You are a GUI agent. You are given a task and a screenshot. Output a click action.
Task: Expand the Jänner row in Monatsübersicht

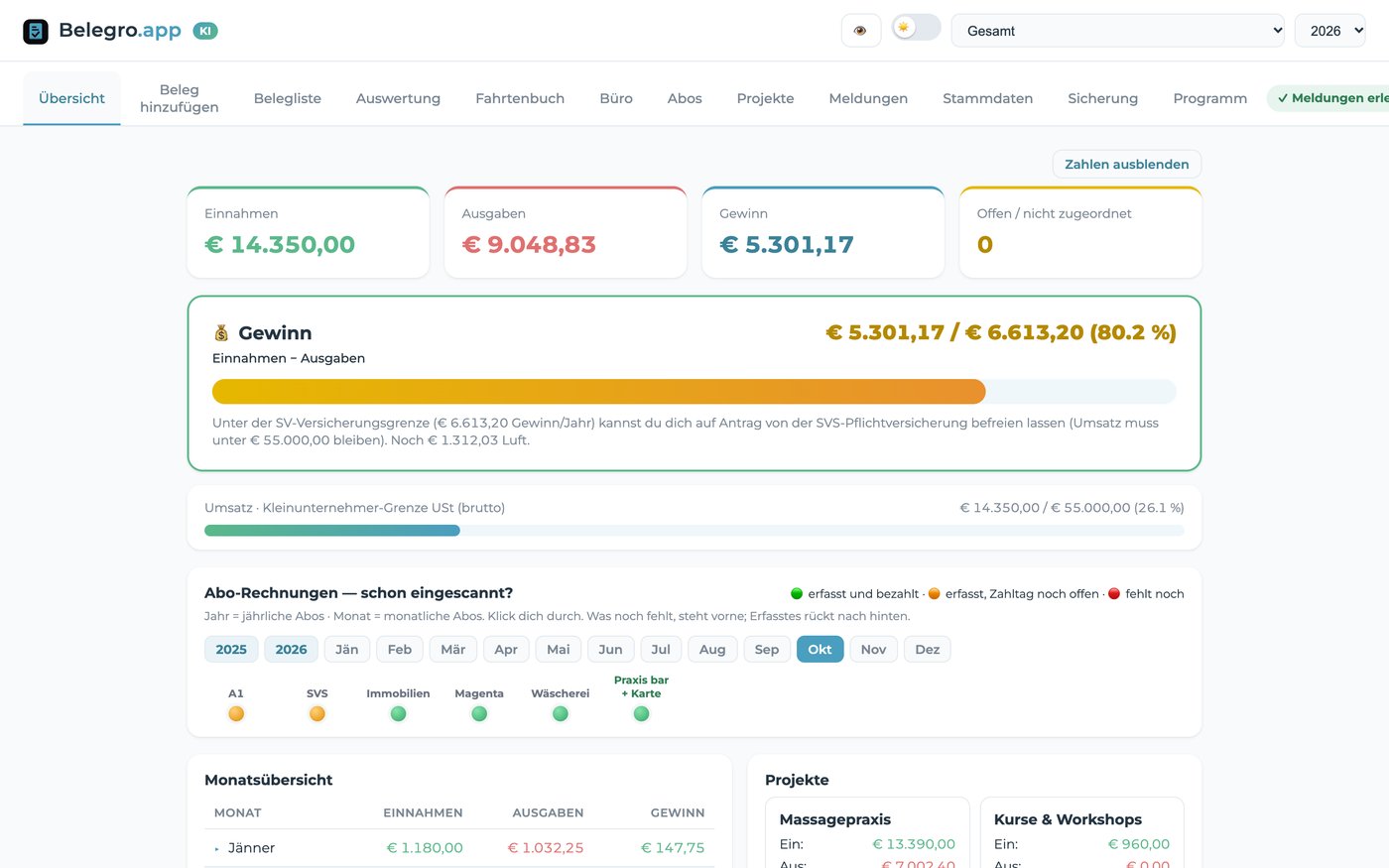(459, 848)
